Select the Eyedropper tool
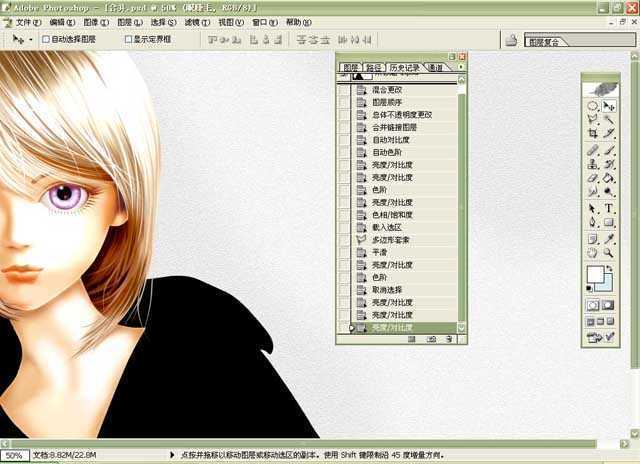This screenshot has height=464, width=640. (x=609, y=239)
